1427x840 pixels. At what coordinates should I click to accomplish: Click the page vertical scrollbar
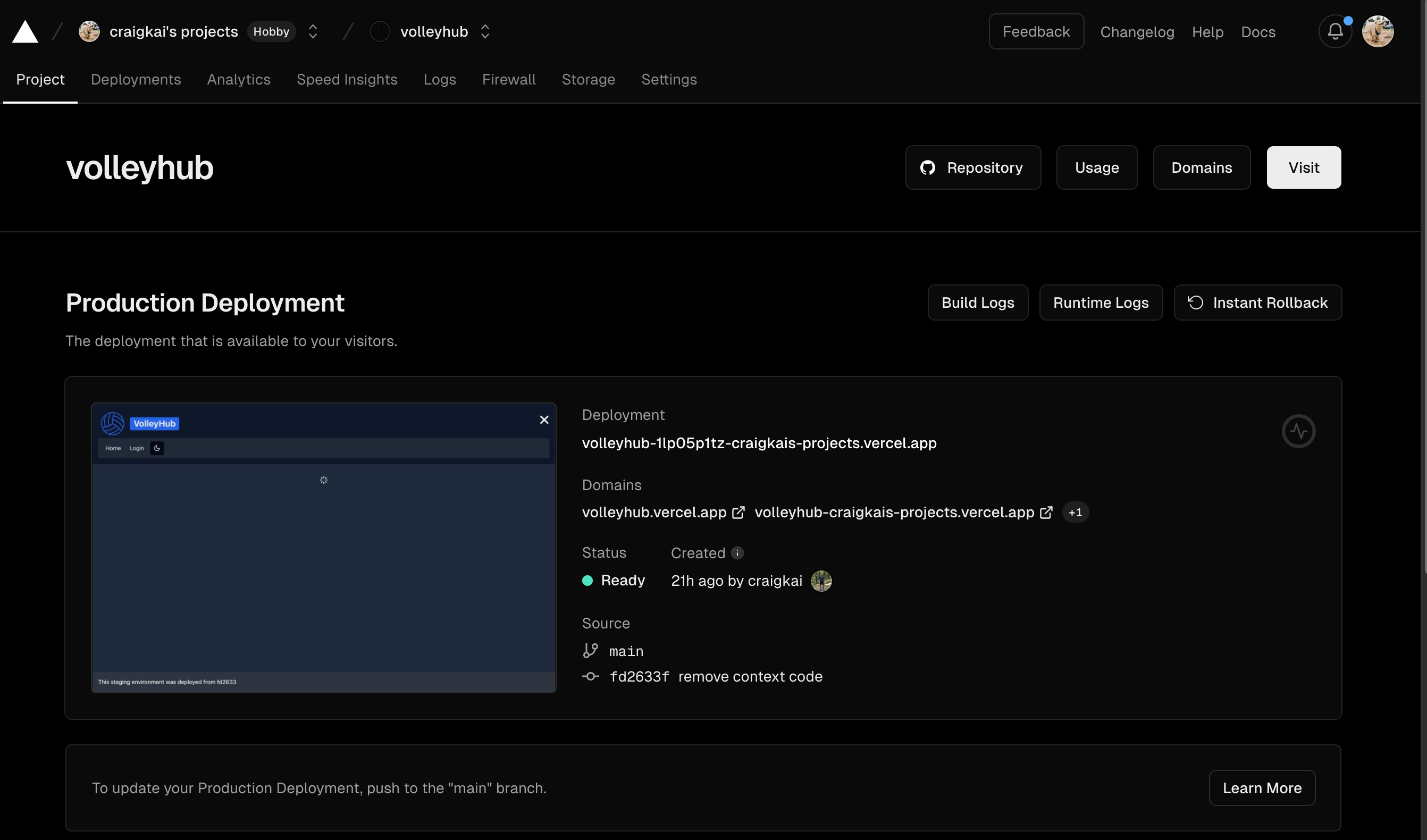[x=1424, y=287]
